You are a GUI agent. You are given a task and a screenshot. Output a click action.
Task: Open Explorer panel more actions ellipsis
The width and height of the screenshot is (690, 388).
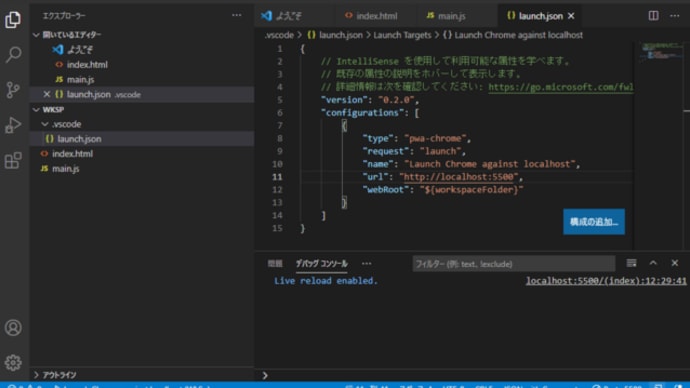click(237, 15)
